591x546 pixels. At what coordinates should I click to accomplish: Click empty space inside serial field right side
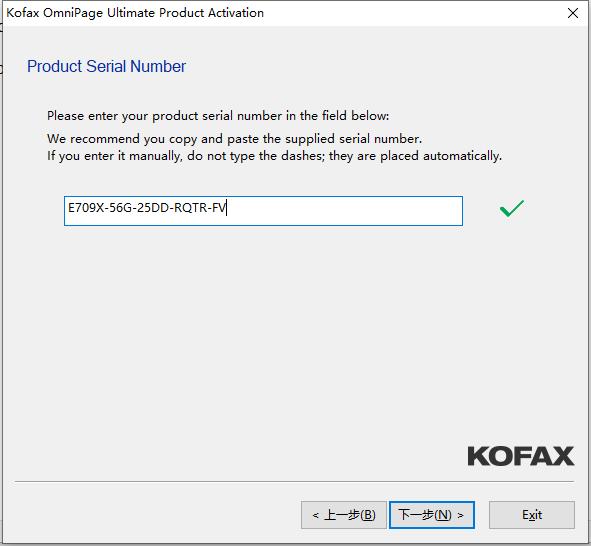pos(345,211)
